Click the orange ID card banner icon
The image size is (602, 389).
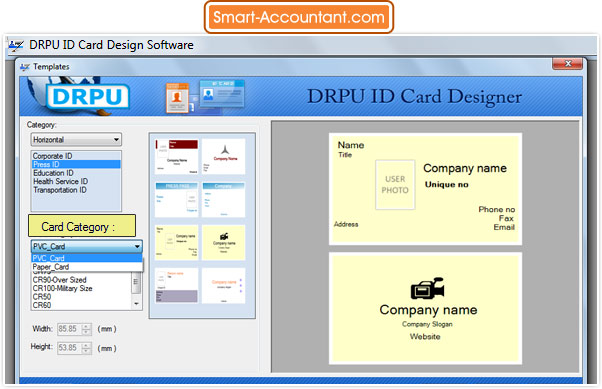click(177, 98)
